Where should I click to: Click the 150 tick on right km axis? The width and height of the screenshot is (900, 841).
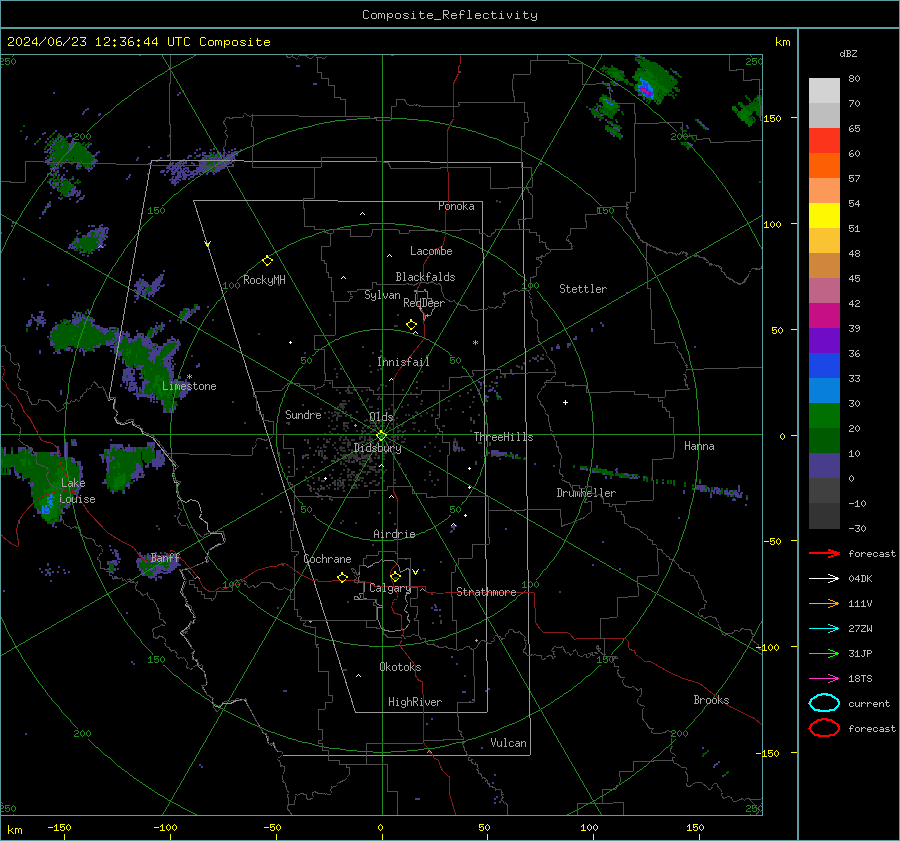tap(772, 118)
